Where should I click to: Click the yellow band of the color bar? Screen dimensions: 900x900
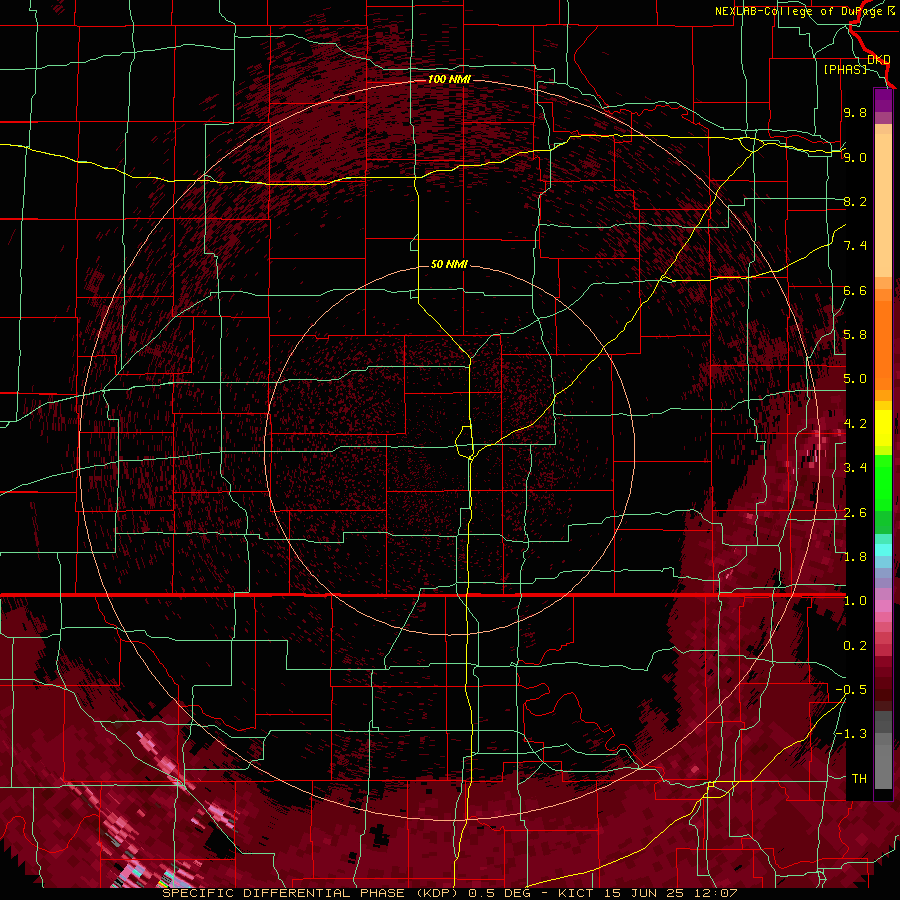click(883, 428)
